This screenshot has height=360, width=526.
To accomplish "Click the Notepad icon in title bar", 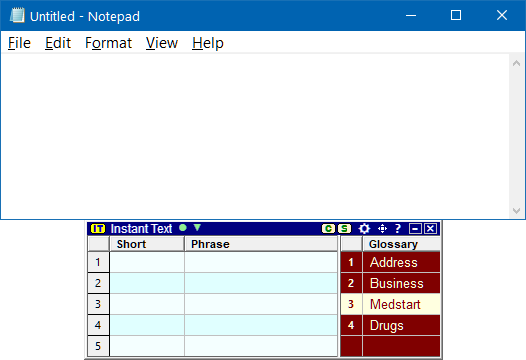I will click(17, 15).
